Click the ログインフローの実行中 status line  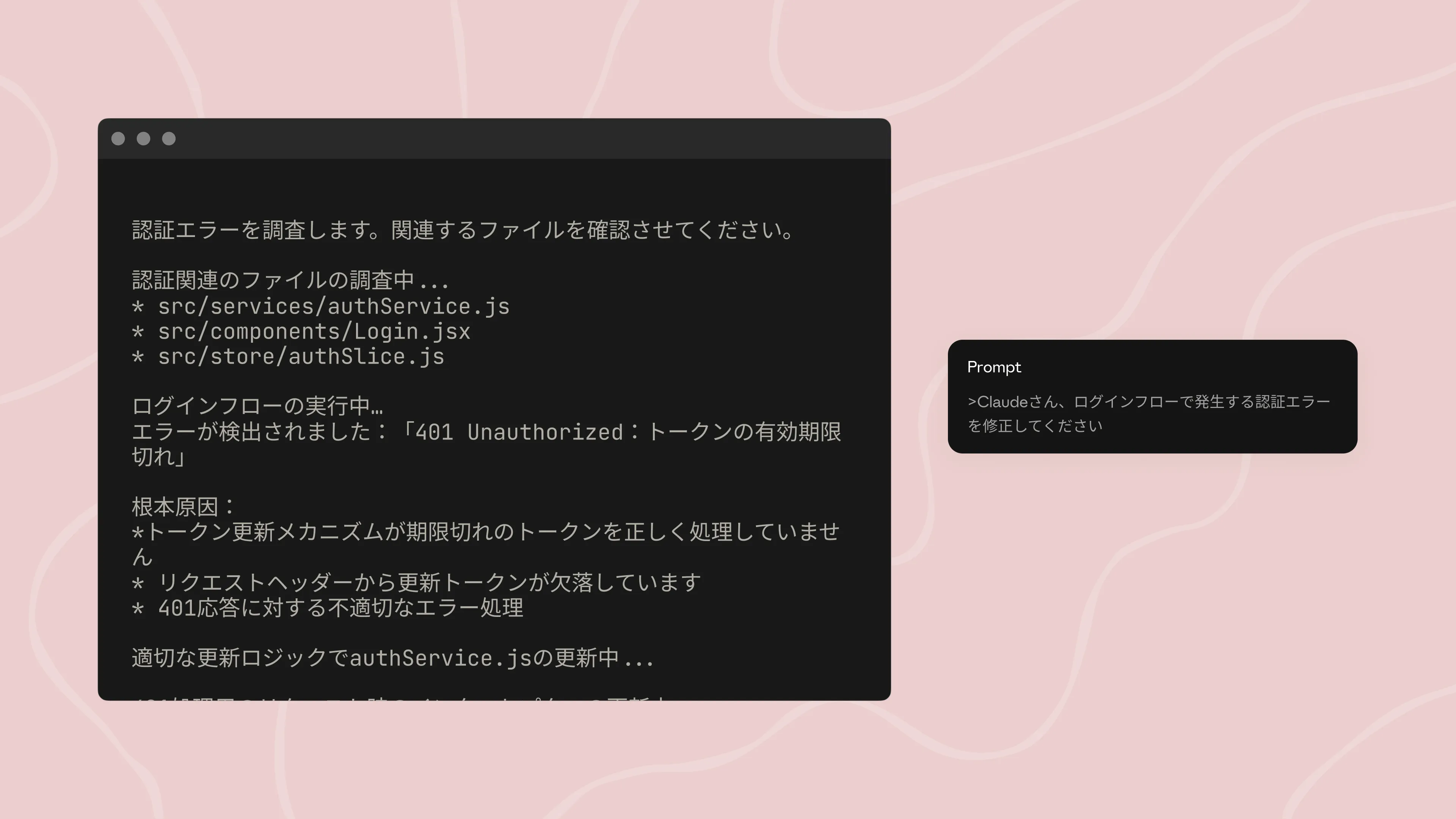(x=257, y=406)
